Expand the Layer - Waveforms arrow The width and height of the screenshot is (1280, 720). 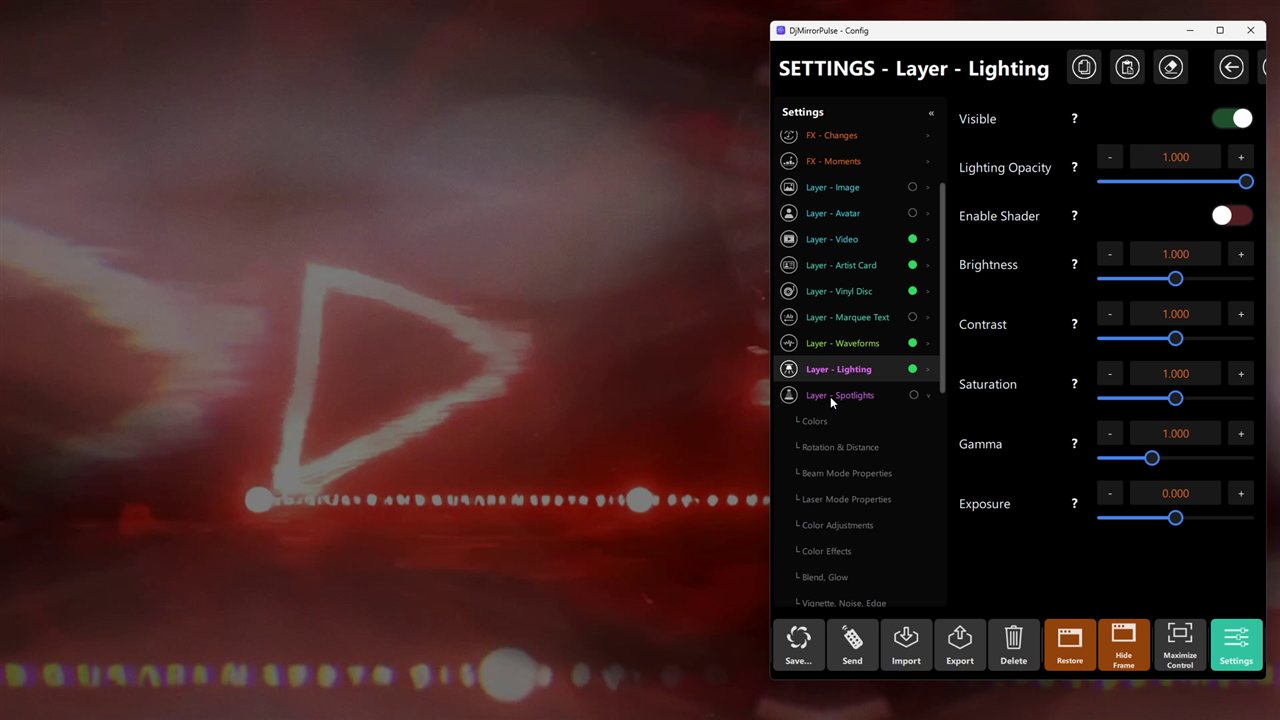[928, 343]
